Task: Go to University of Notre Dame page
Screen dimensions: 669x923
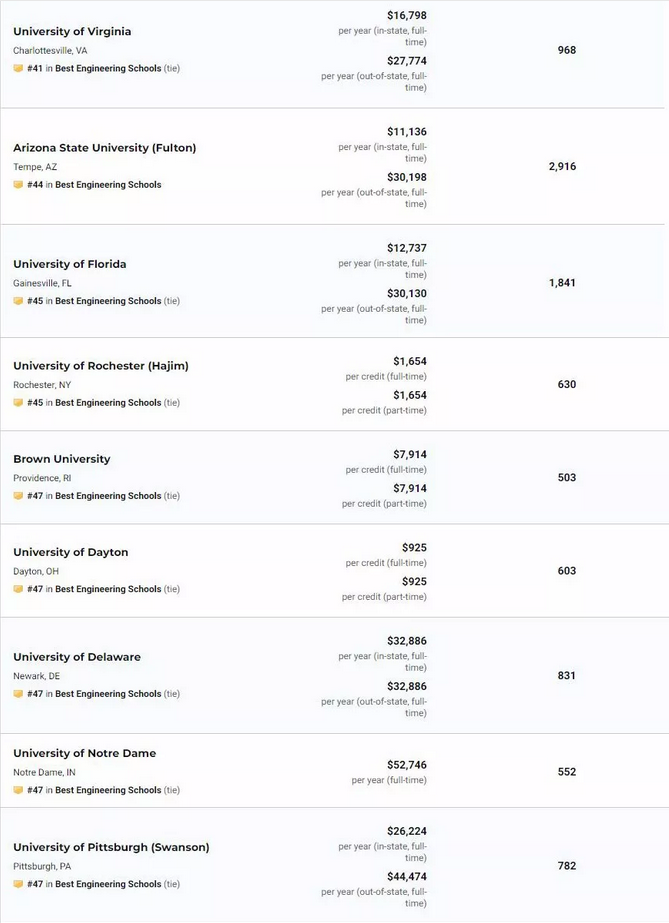Action: (x=85, y=753)
